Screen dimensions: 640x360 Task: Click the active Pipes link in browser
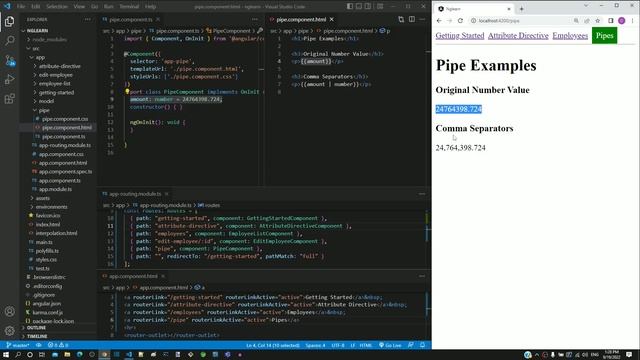(x=604, y=36)
